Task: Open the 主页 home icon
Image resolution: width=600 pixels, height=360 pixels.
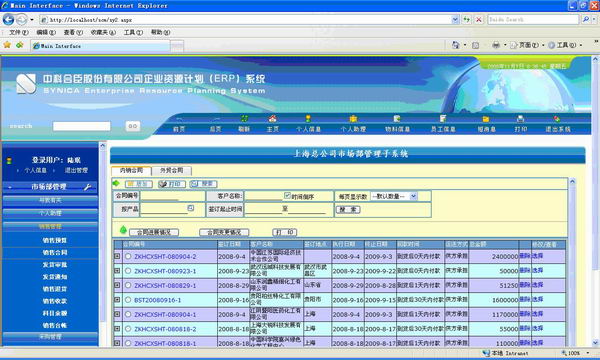Action: tap(272, 119)
